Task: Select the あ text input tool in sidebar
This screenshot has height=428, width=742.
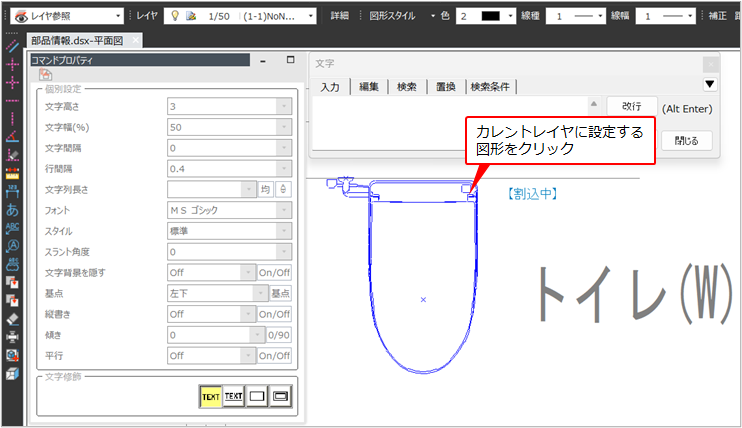Action: pos(13,210)
